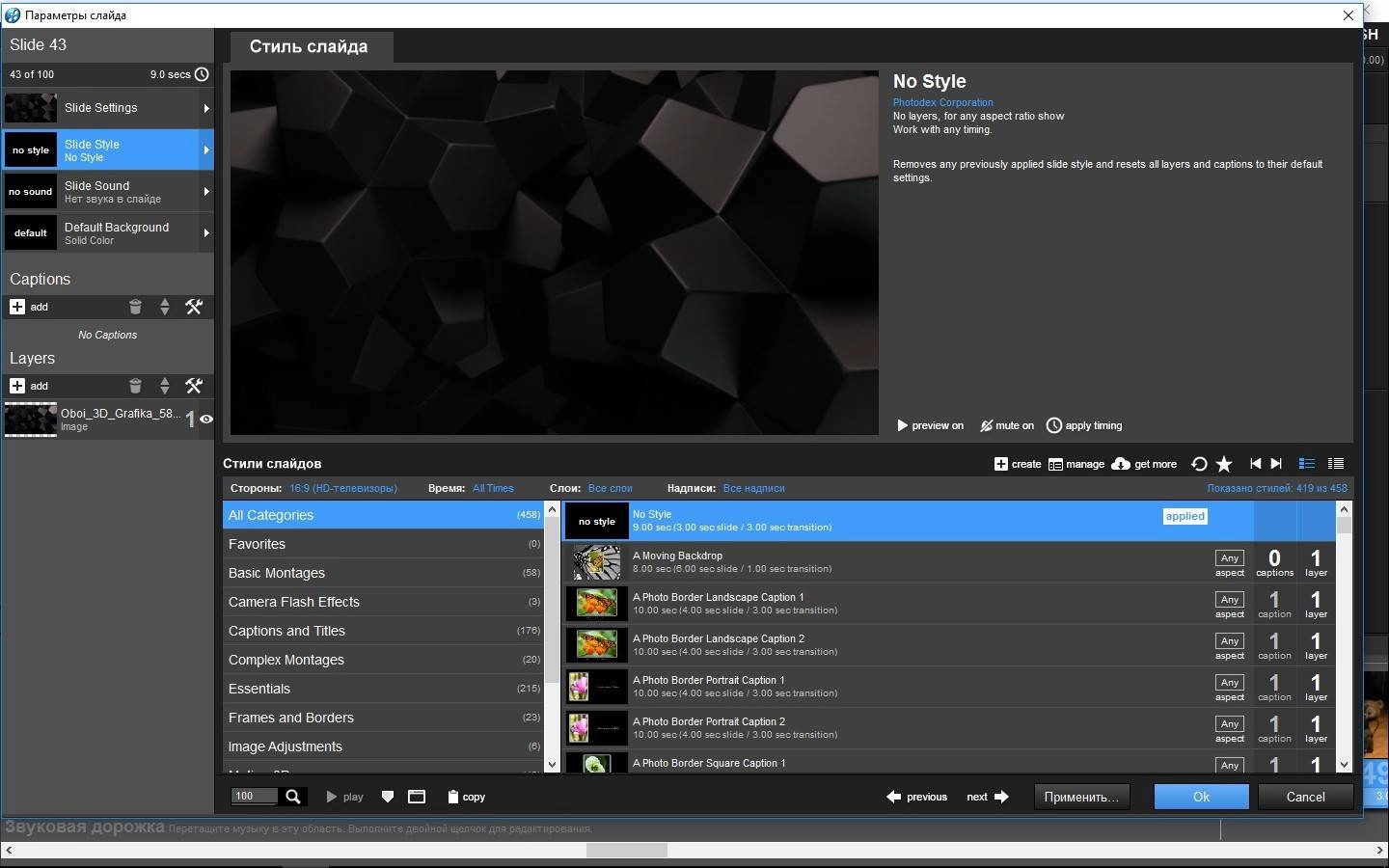
Task: Expand Slide Sound arrow
Action: point(206,191)
